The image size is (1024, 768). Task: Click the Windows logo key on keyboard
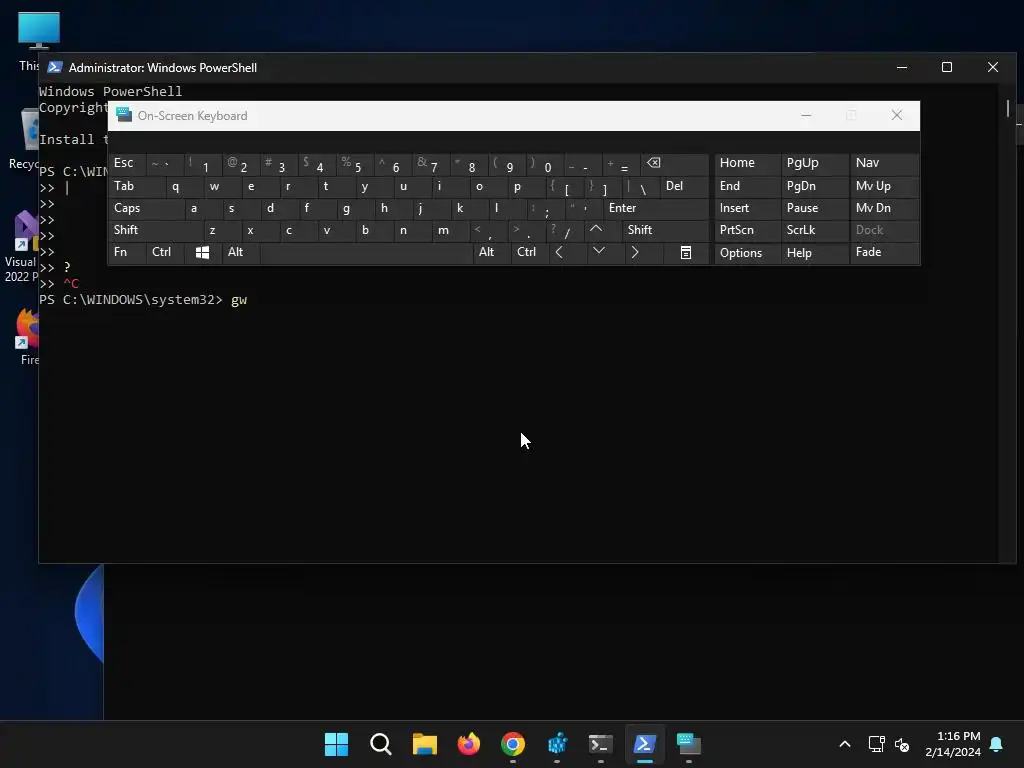202,253
